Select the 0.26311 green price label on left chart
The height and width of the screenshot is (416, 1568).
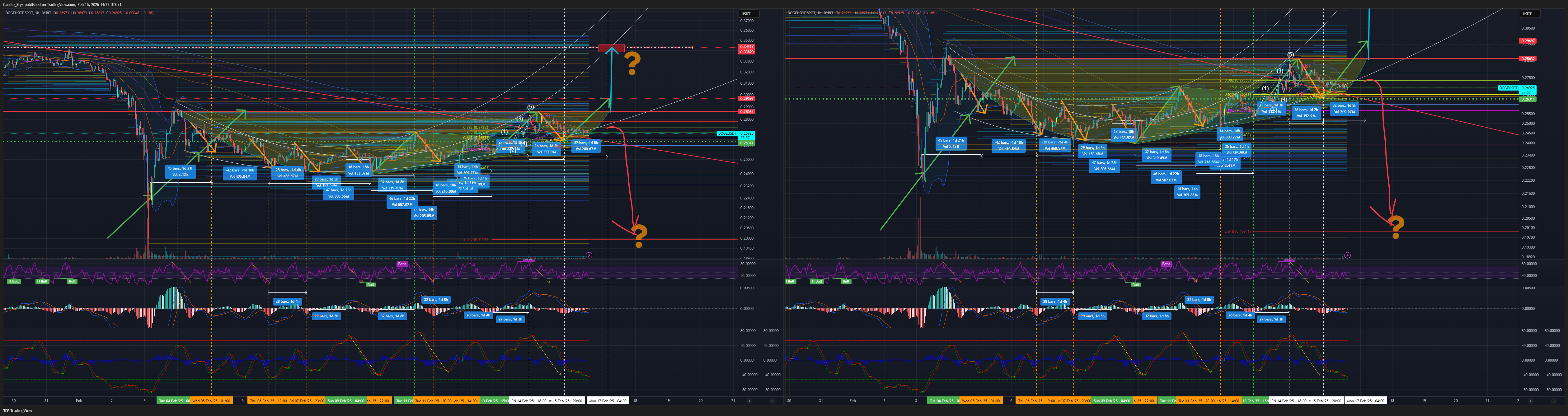coord(747,143)
